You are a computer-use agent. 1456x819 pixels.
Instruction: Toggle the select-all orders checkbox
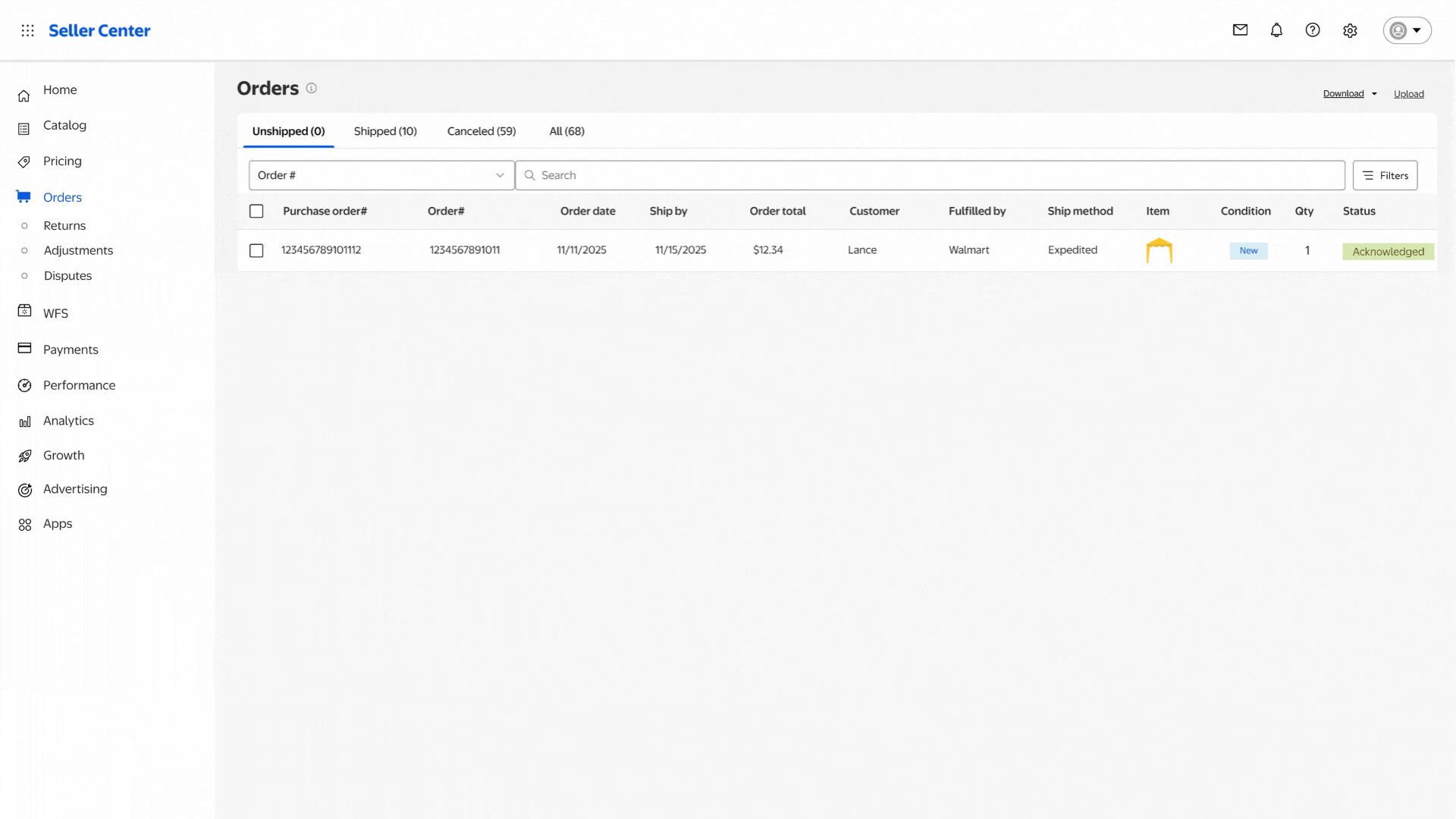tap(256, 212)
